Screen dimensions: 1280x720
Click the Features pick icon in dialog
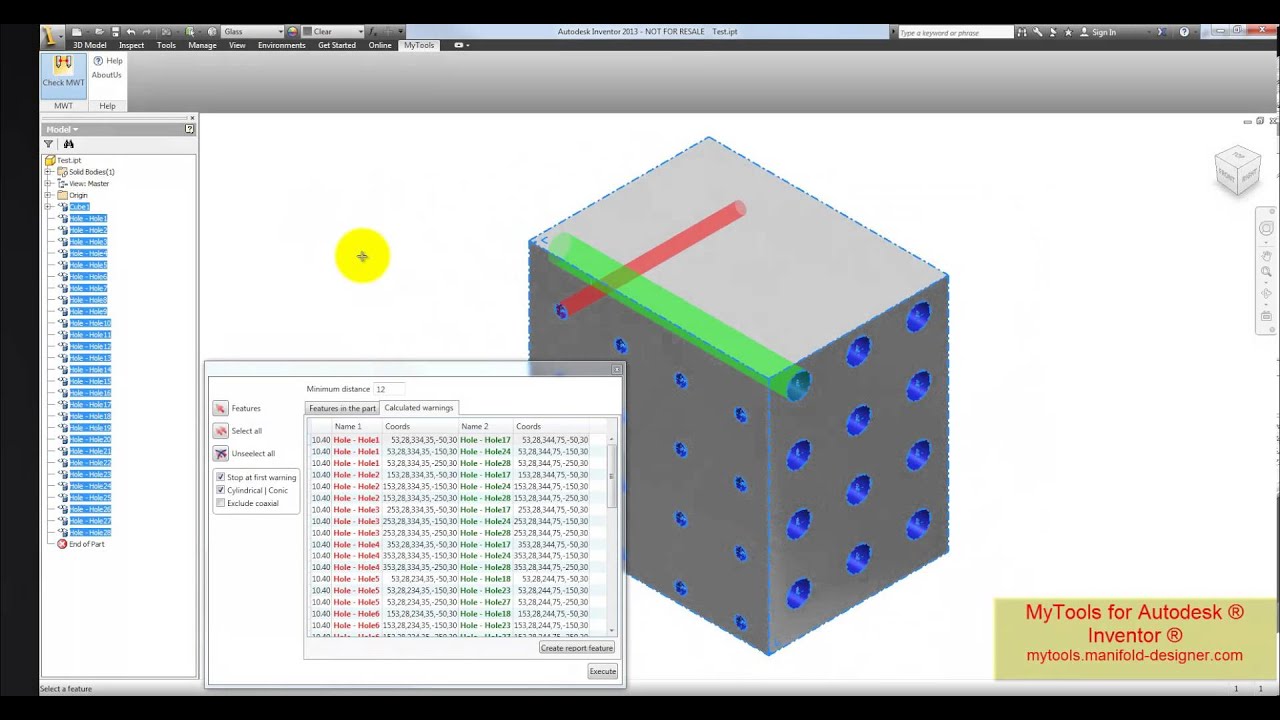pyautogui.click(x=220, y=408)
